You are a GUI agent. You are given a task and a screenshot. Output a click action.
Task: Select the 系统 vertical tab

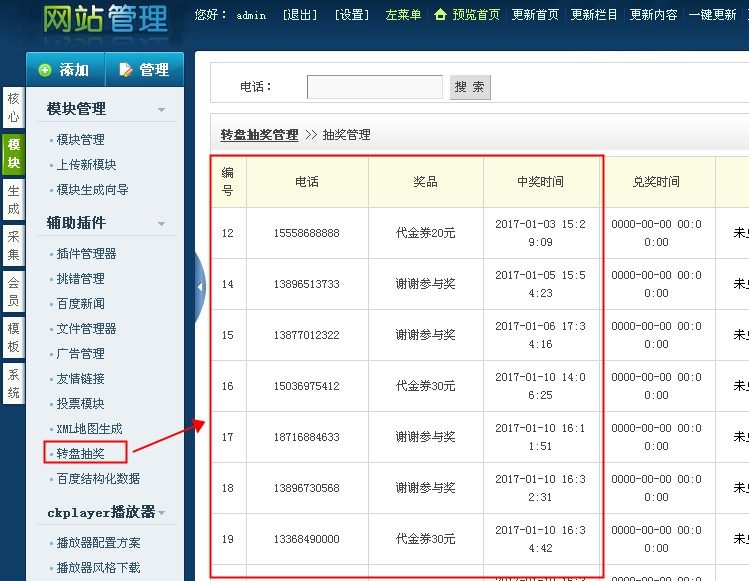13,383
